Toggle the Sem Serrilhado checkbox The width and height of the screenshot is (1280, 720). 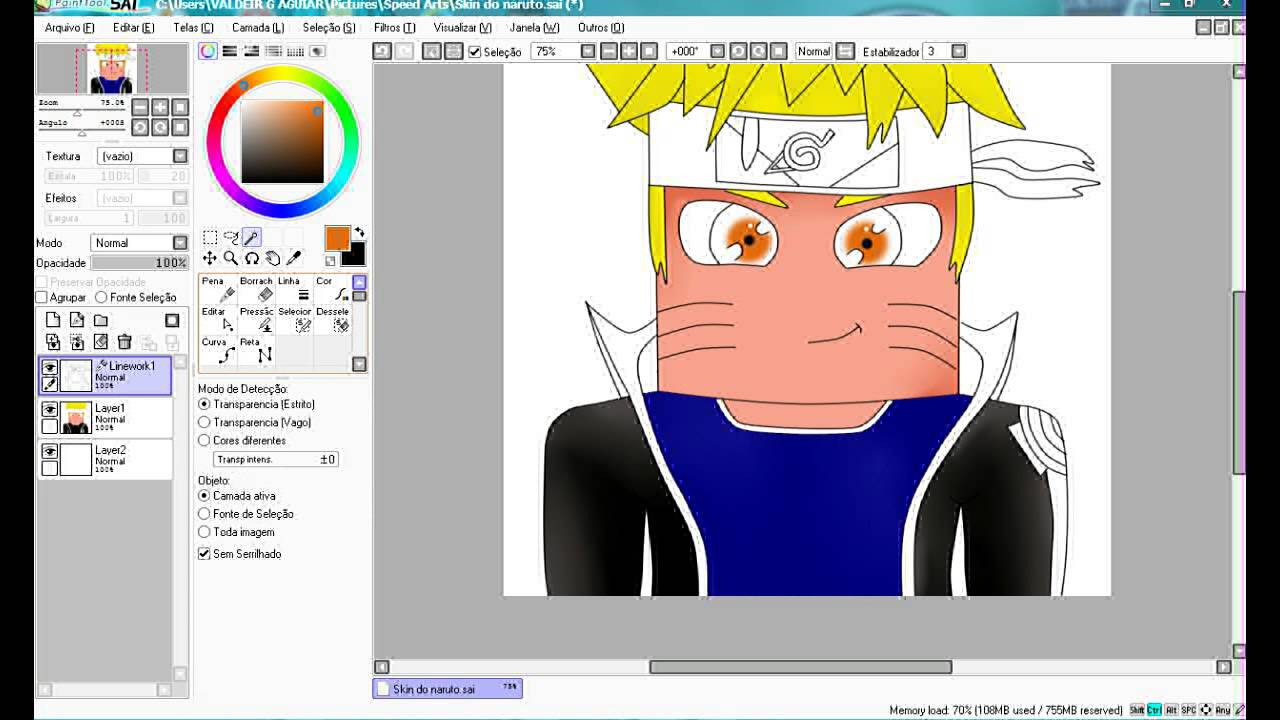(204, 554)
